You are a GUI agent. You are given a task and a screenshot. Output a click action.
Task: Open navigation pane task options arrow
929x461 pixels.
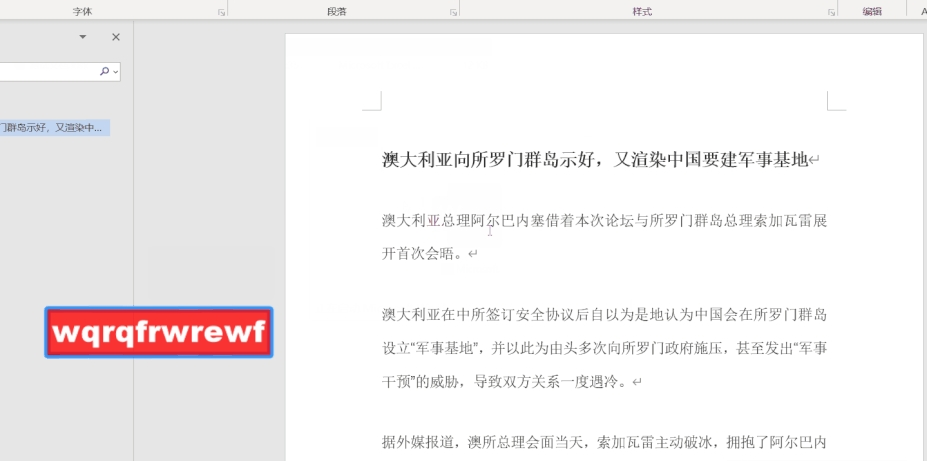83,37
